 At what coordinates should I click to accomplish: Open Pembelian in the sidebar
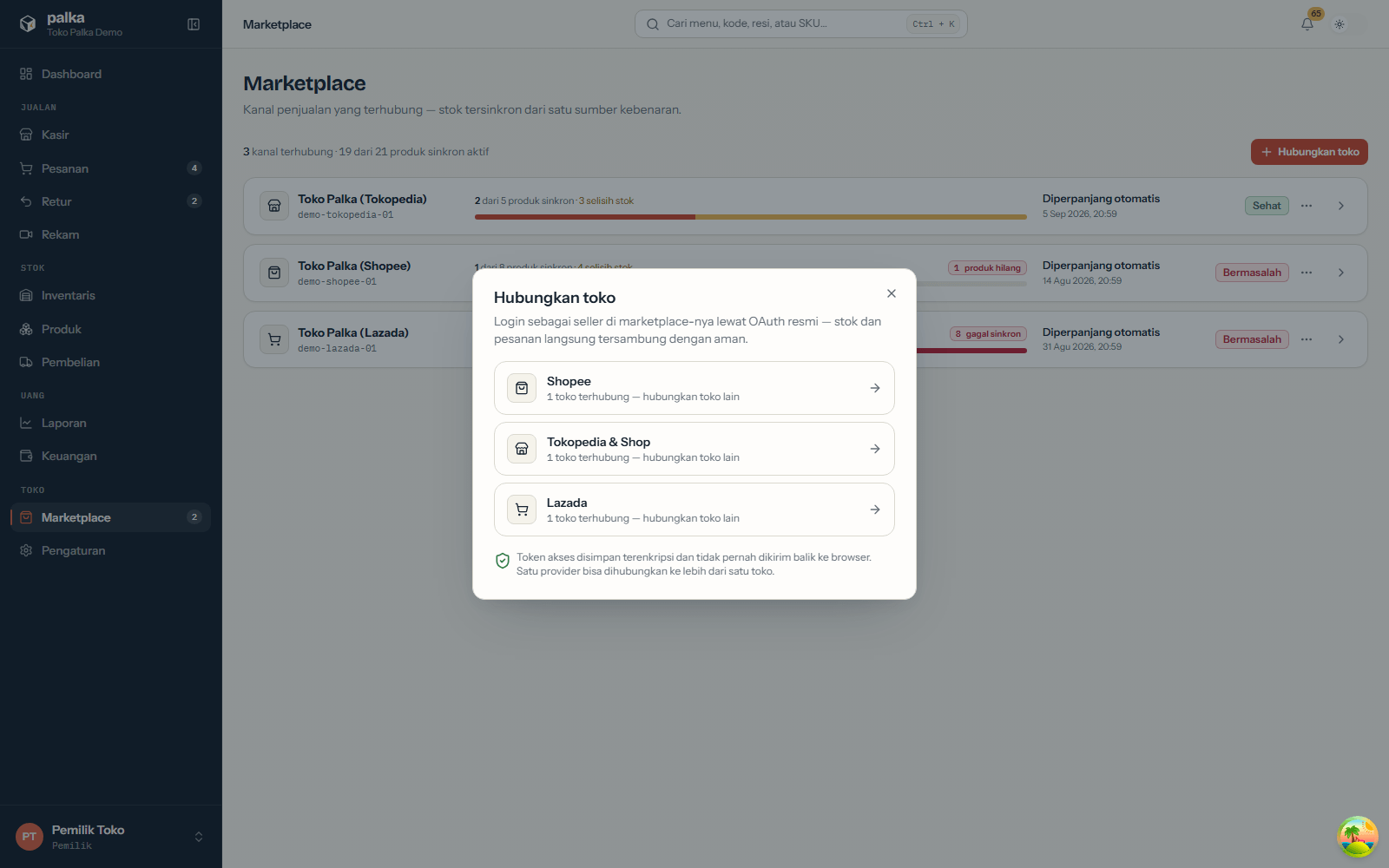click(111, 362)
